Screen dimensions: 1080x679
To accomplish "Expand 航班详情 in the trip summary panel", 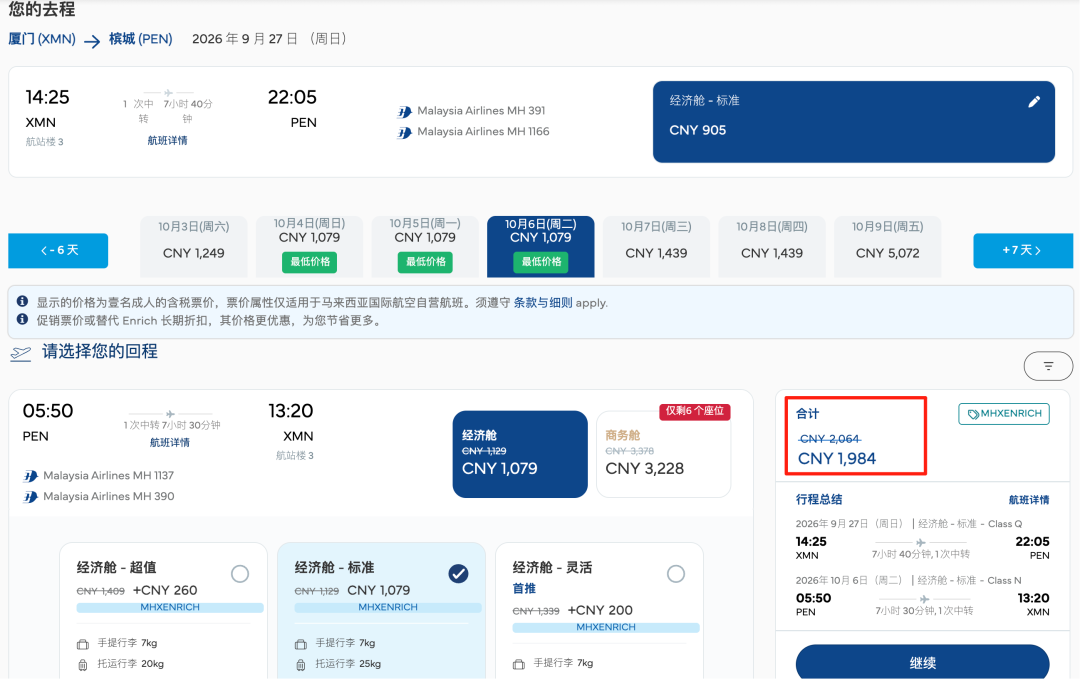I will pyautogui.click(x=1029, y=498).
